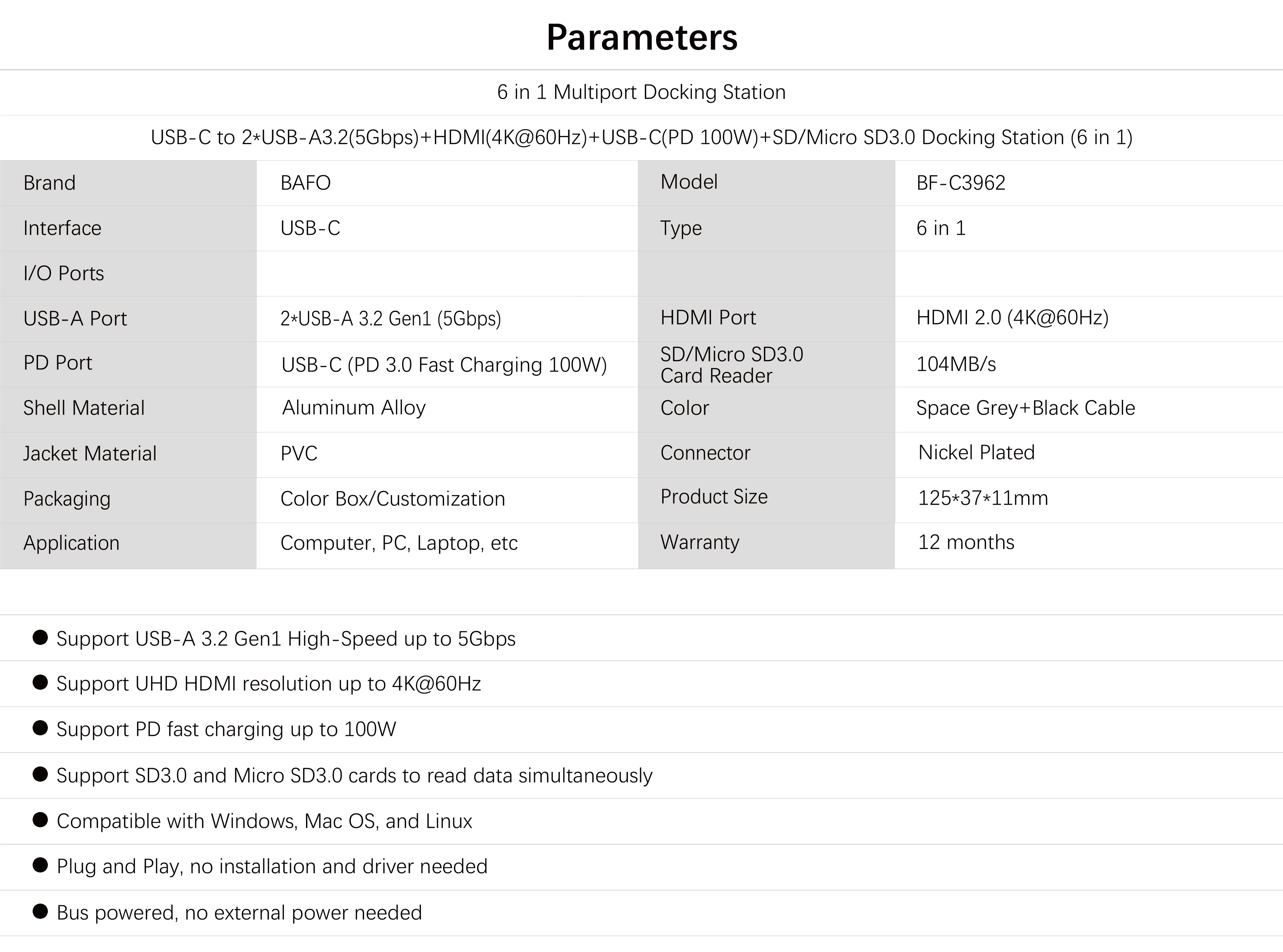Click the Parameters heading
This screenshot has height=952, width=1283.
point(641,38)
